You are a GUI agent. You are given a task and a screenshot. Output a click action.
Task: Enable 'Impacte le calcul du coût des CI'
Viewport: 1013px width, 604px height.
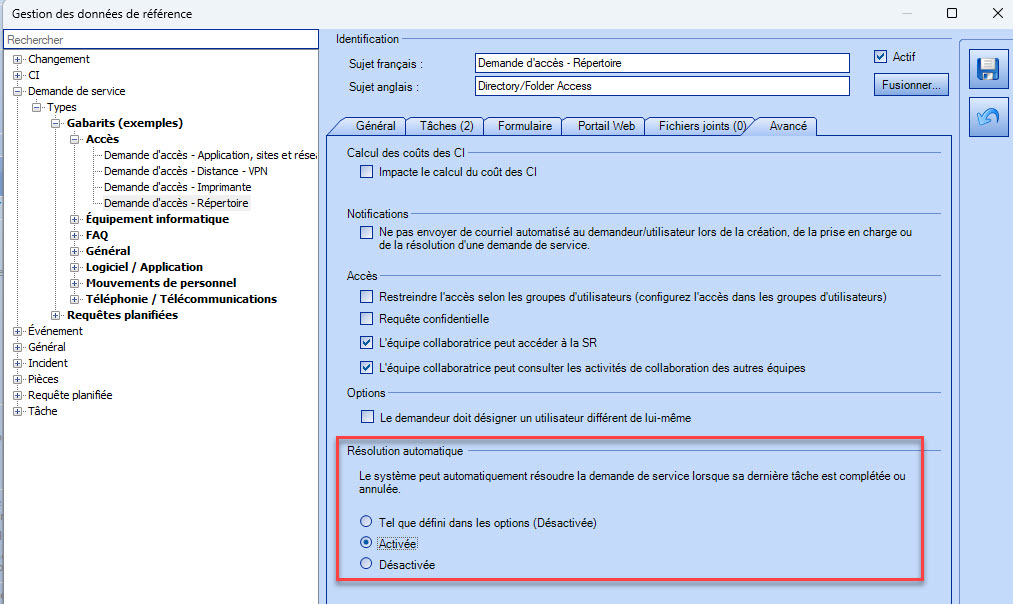pyautogui.click(x=366, y=172)
